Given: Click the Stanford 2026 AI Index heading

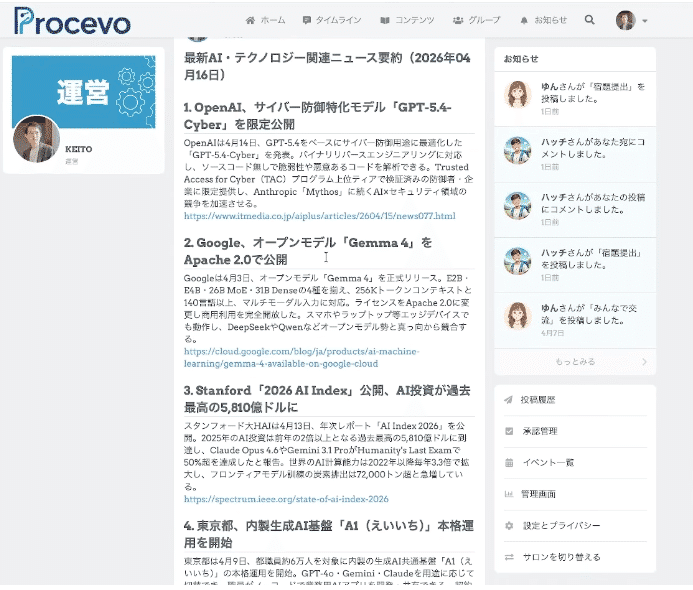Looking at the screenshot, I should tap(327, 399).
